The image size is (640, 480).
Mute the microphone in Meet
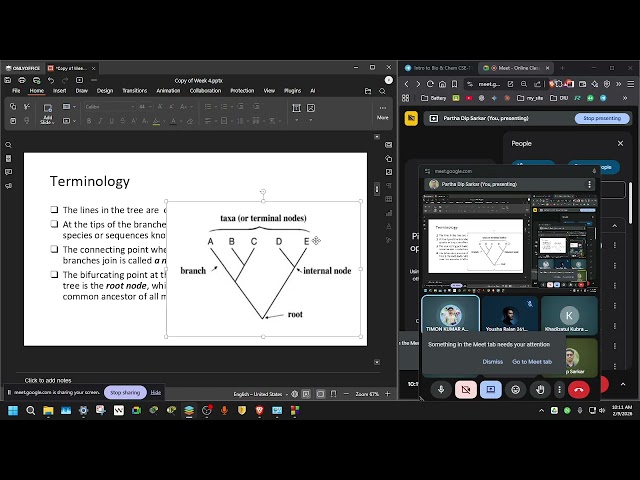click(441, 390)
